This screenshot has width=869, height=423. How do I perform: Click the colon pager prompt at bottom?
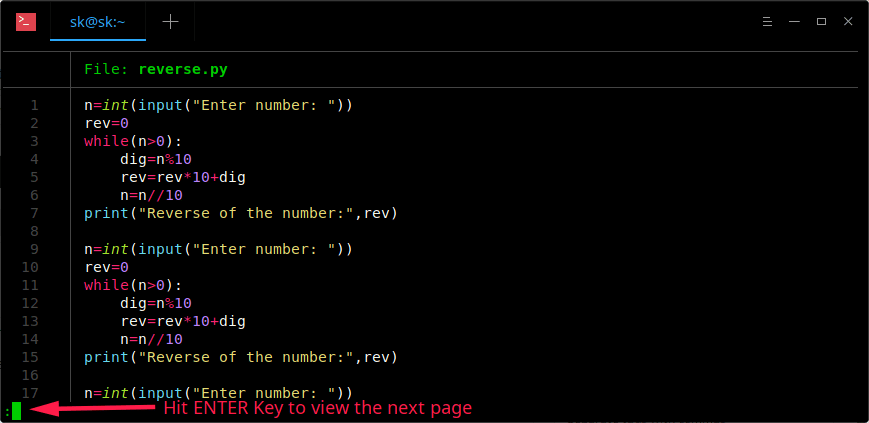[x=7, y=411]
